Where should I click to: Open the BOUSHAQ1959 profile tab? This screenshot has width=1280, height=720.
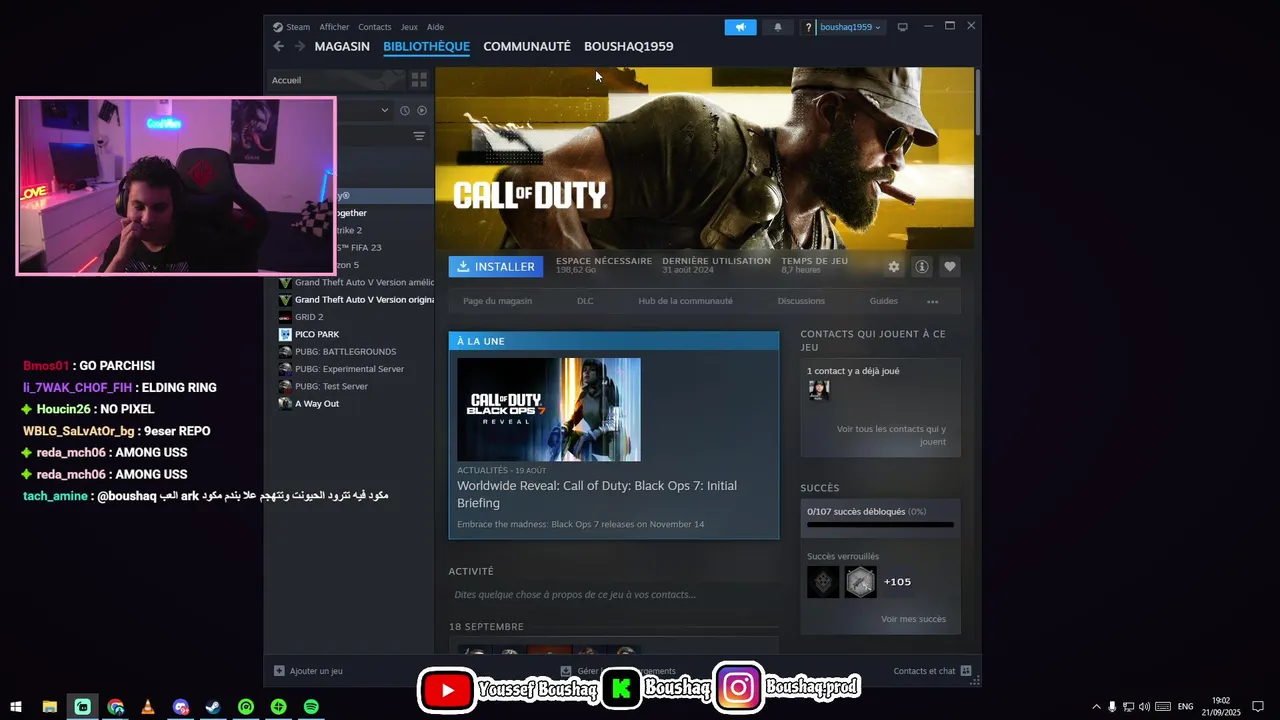pos(629,46)
